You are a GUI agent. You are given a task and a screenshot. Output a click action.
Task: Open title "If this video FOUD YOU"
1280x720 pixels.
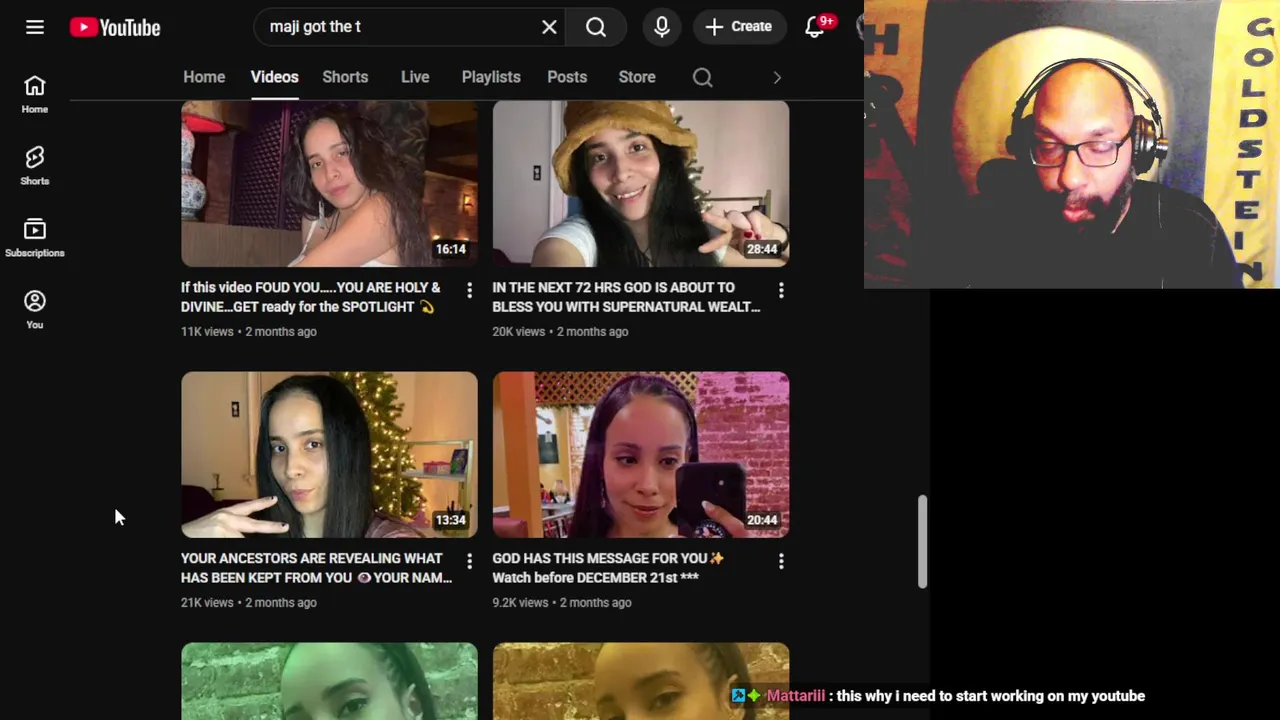pos(311,297)
